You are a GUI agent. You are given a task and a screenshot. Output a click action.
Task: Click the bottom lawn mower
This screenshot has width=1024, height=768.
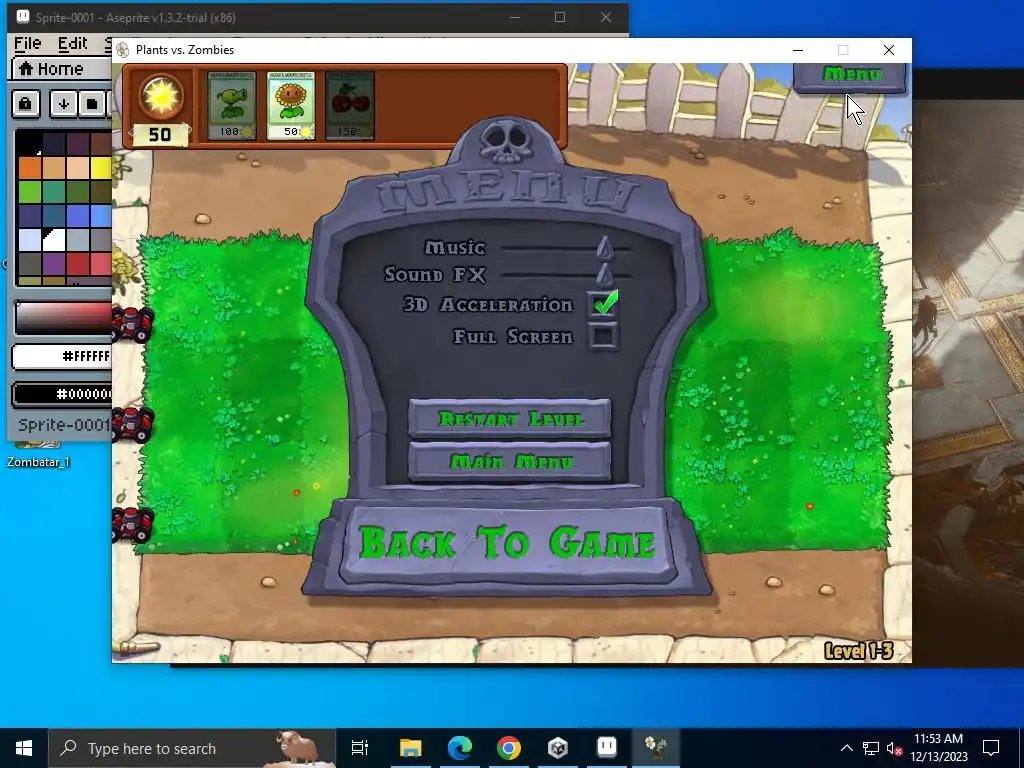pos(132,524)
